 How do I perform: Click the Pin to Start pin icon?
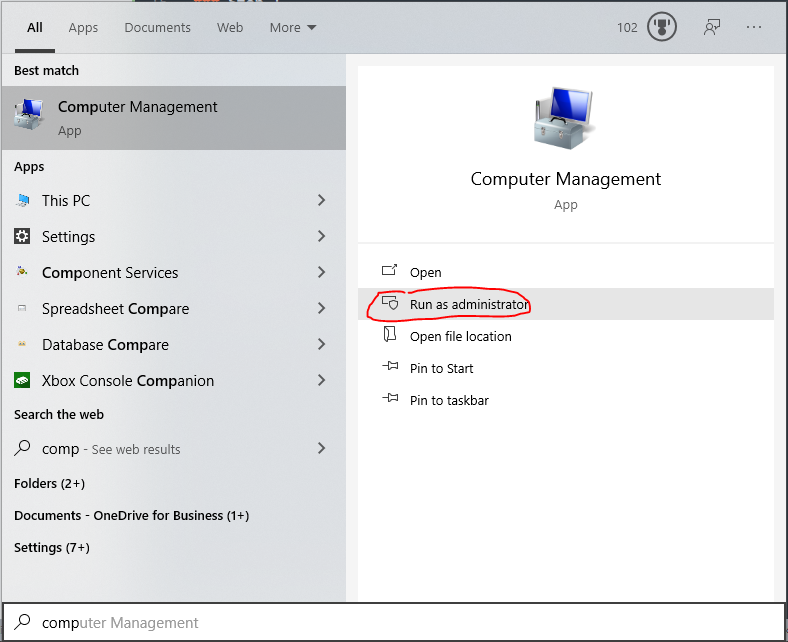[390, 366]
